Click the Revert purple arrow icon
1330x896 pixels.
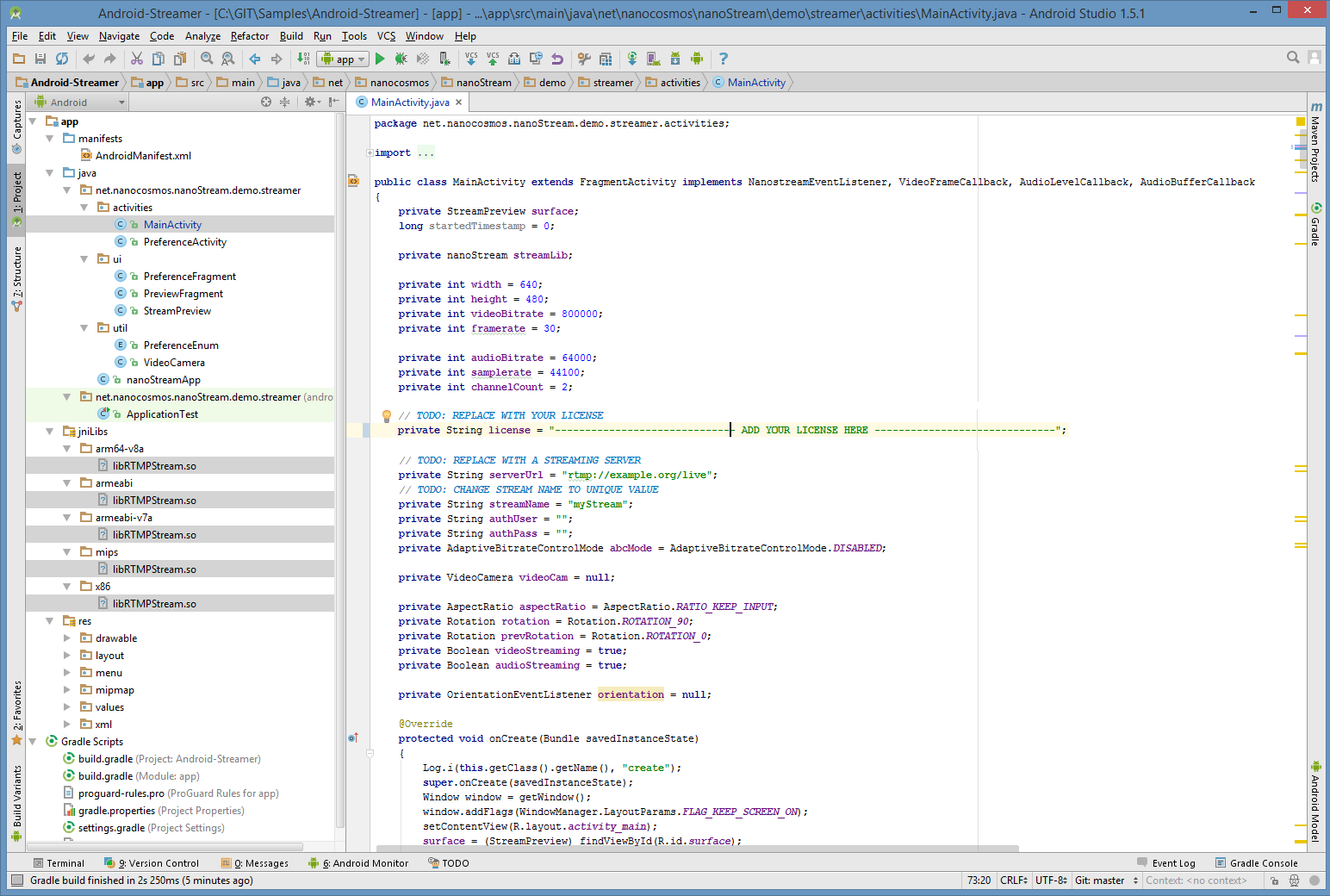point(557,59)
